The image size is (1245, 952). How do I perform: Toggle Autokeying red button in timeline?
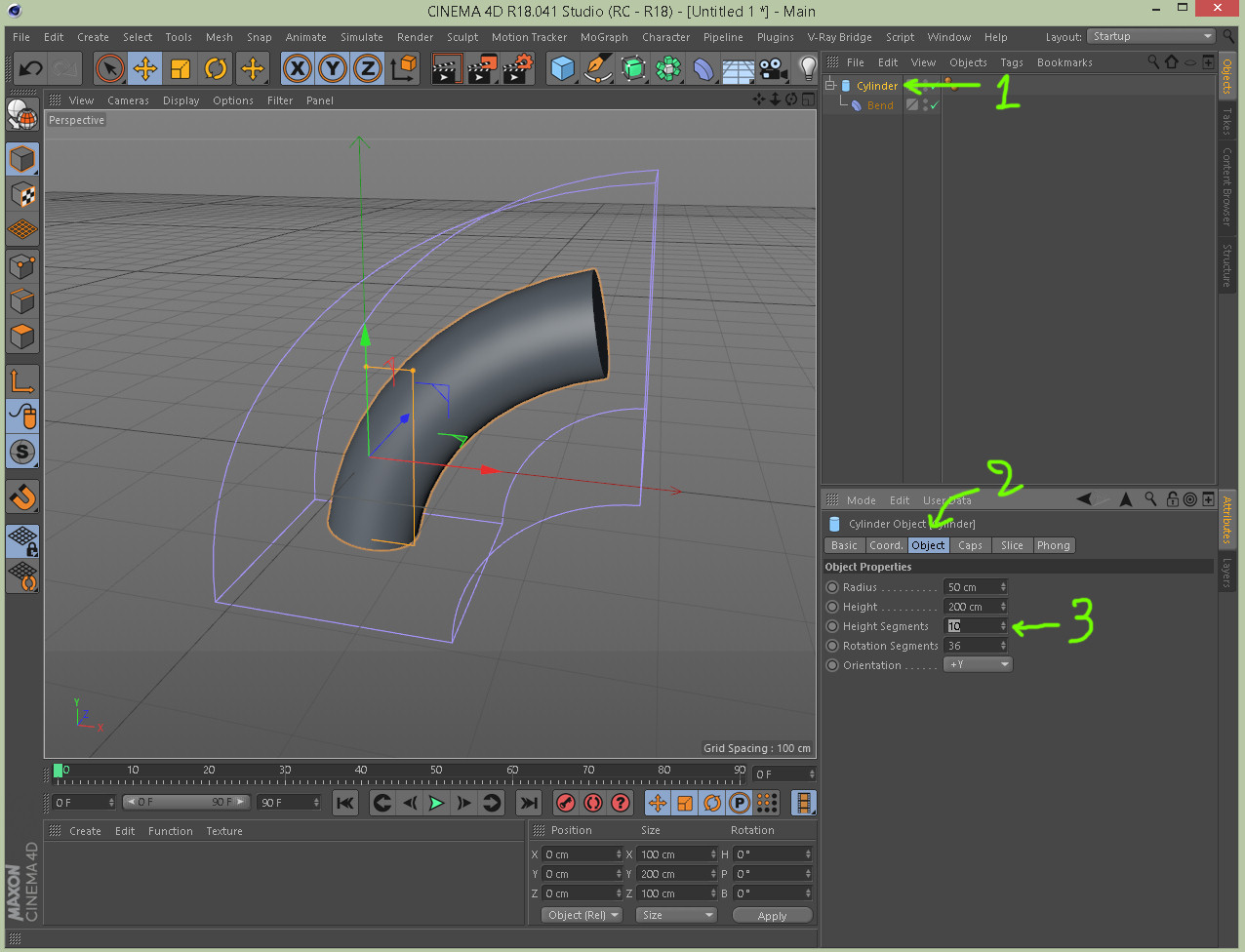point(593,803)
